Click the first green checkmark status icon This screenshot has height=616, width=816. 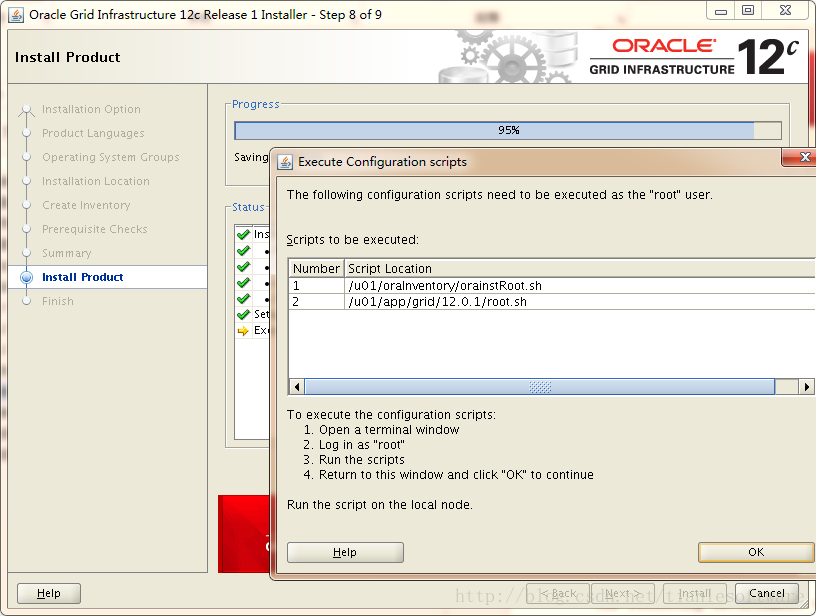tap(243, 234)
